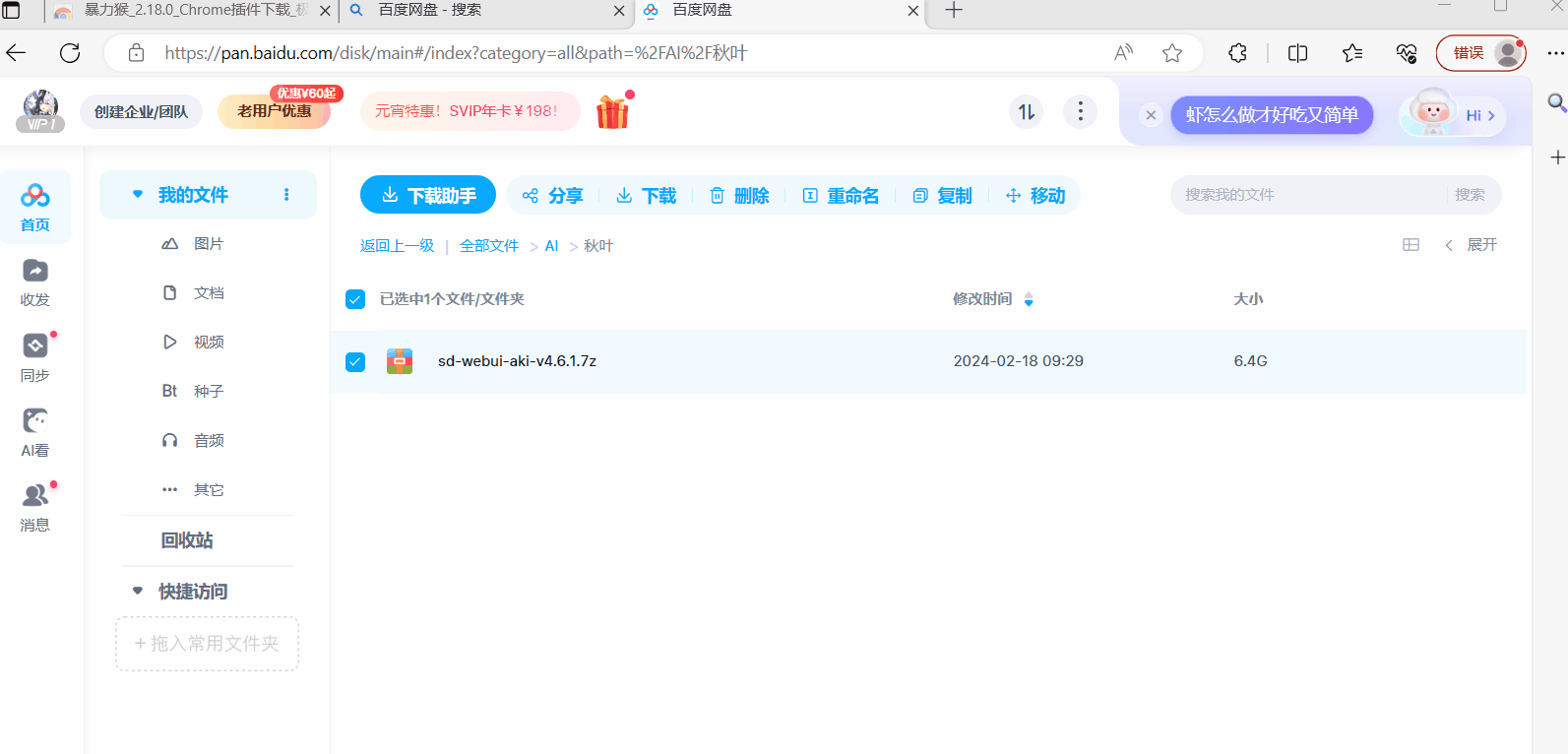Open 收发 in the left sidebar
Image resolution: width=1568 pixels, height=754 pixels.
pyautogui.click(x=35, y=283)
